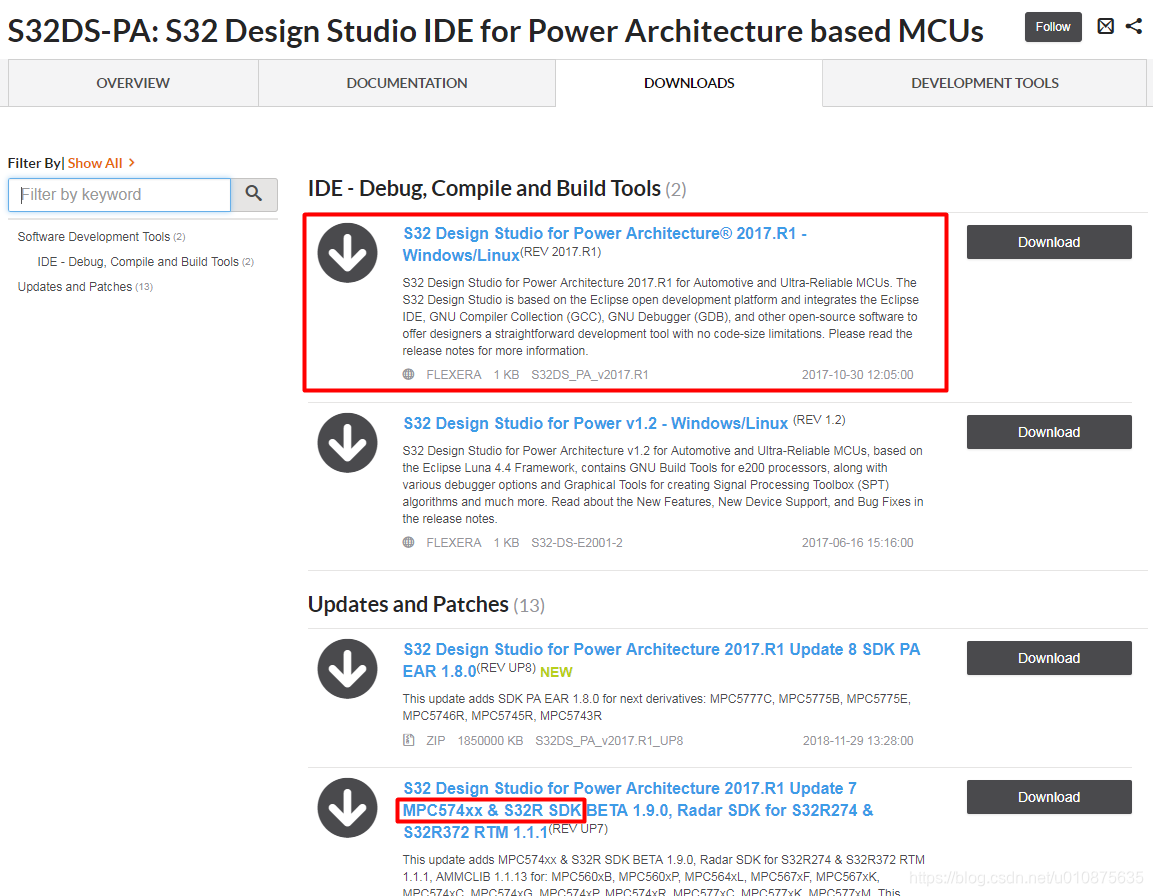Click the green NEW badge on Update 8
1153x896 pixels.
click(556, 672)
